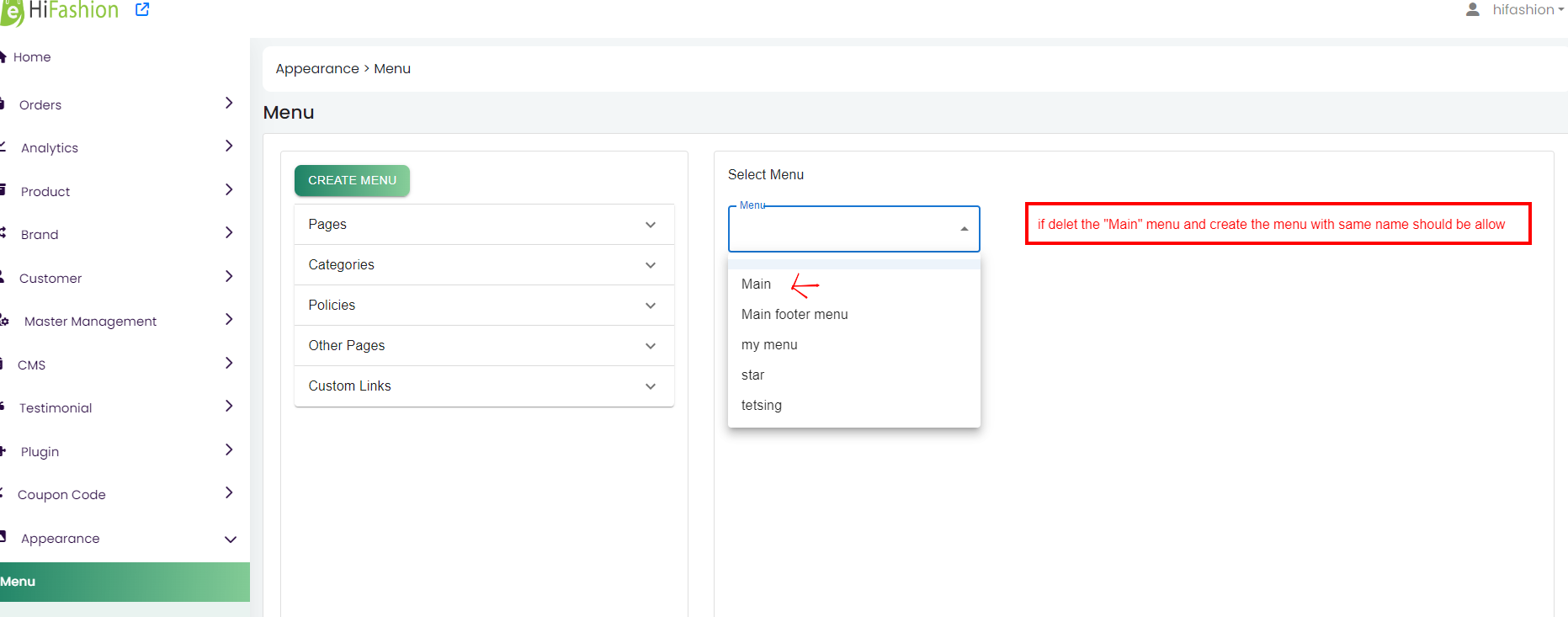Open the Coupon Code sidebar section
The width and height of the screenshot is (1568, 617).
tap(61, 495)
